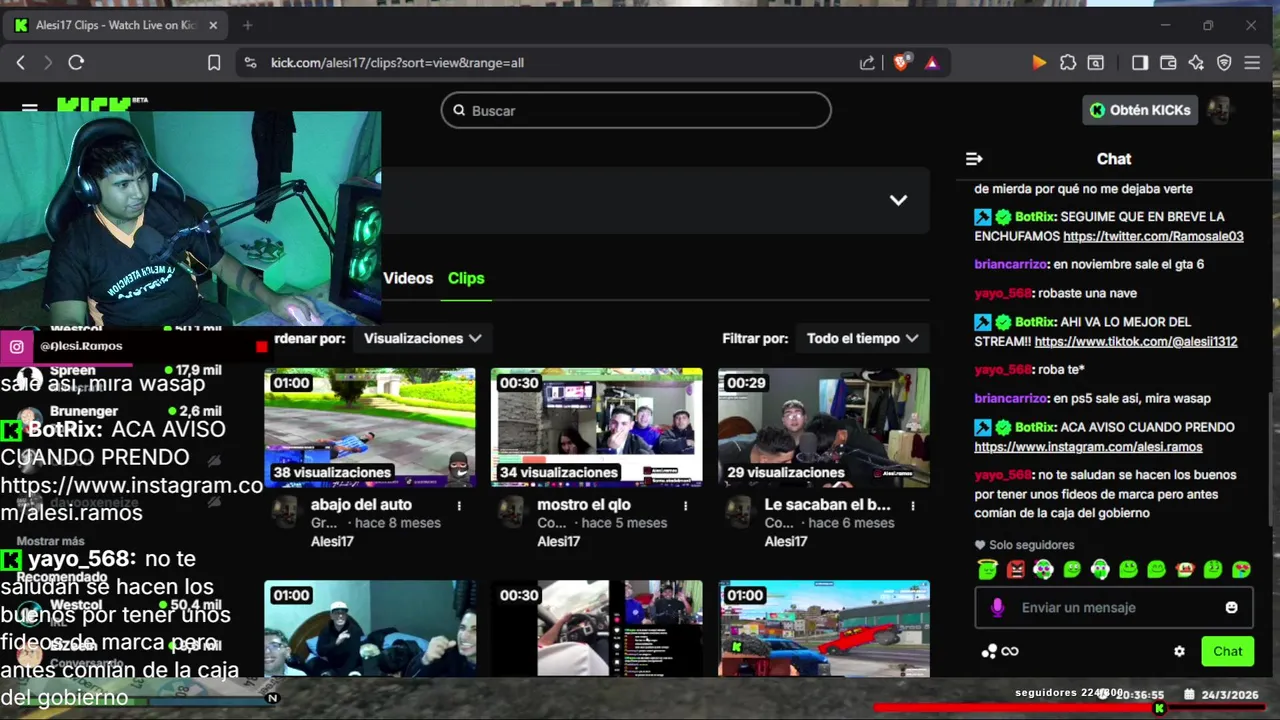Open the Leo AI sparkle icon

point(1196,63)
